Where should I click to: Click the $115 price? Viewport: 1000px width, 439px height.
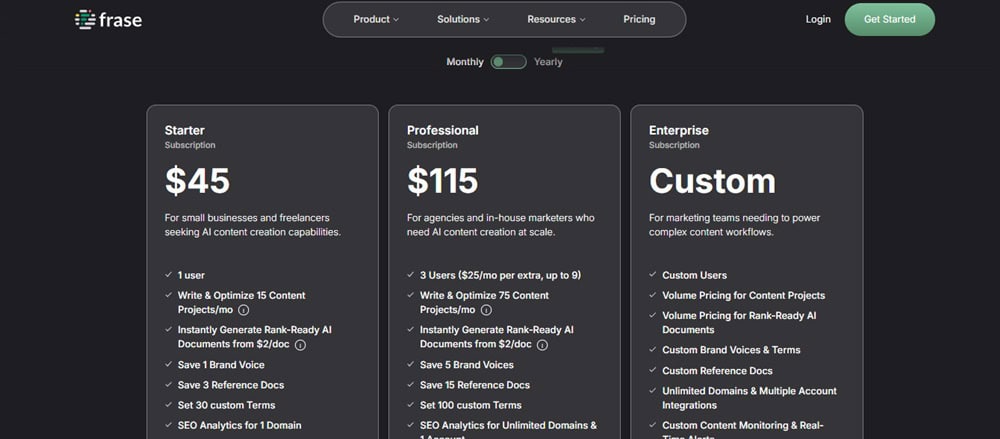(443, 181)
